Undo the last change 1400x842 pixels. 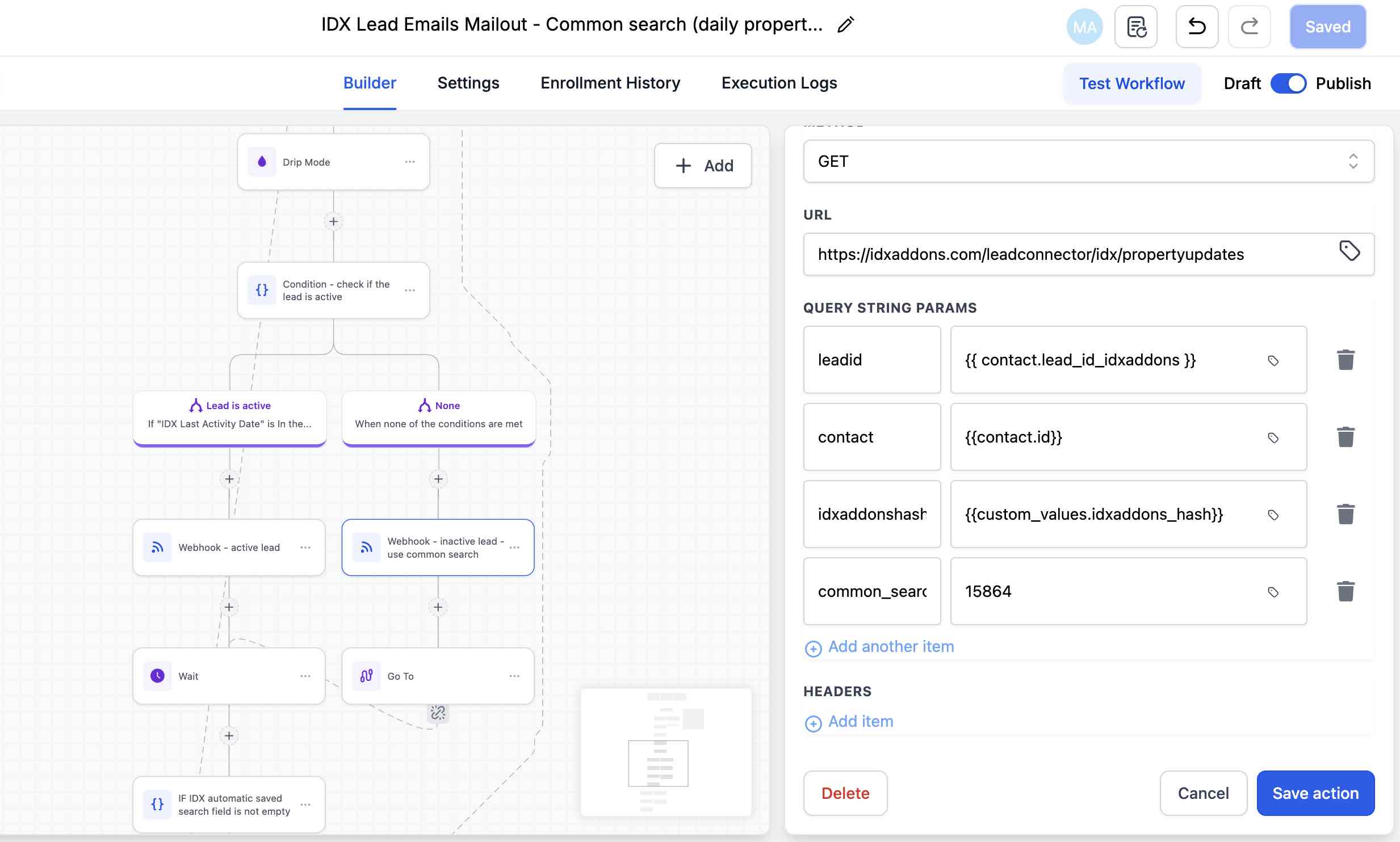[x=1197, y=27]
